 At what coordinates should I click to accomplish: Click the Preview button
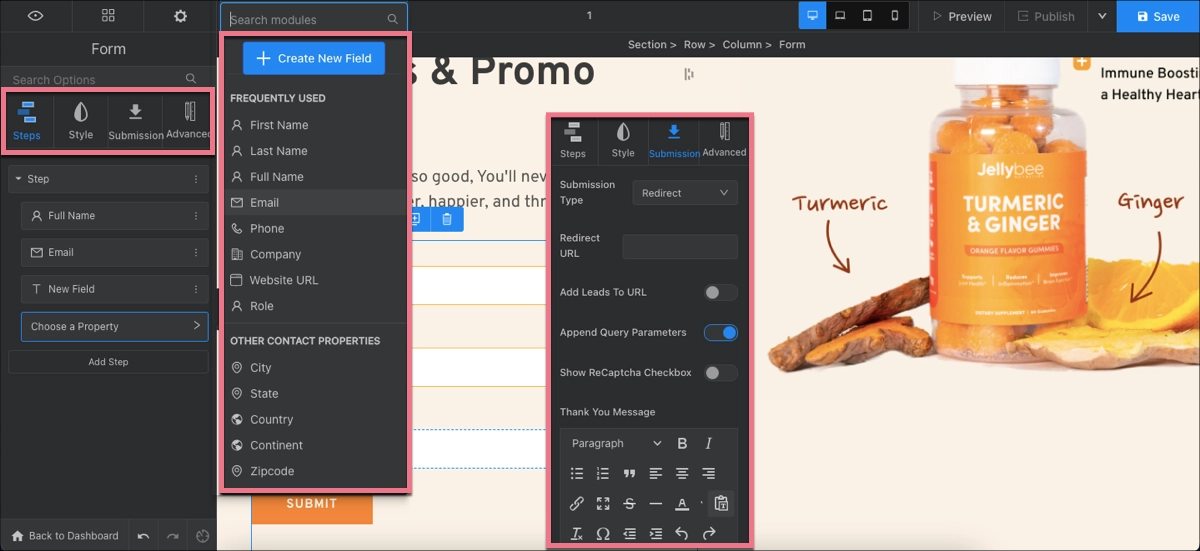[962, 16]
